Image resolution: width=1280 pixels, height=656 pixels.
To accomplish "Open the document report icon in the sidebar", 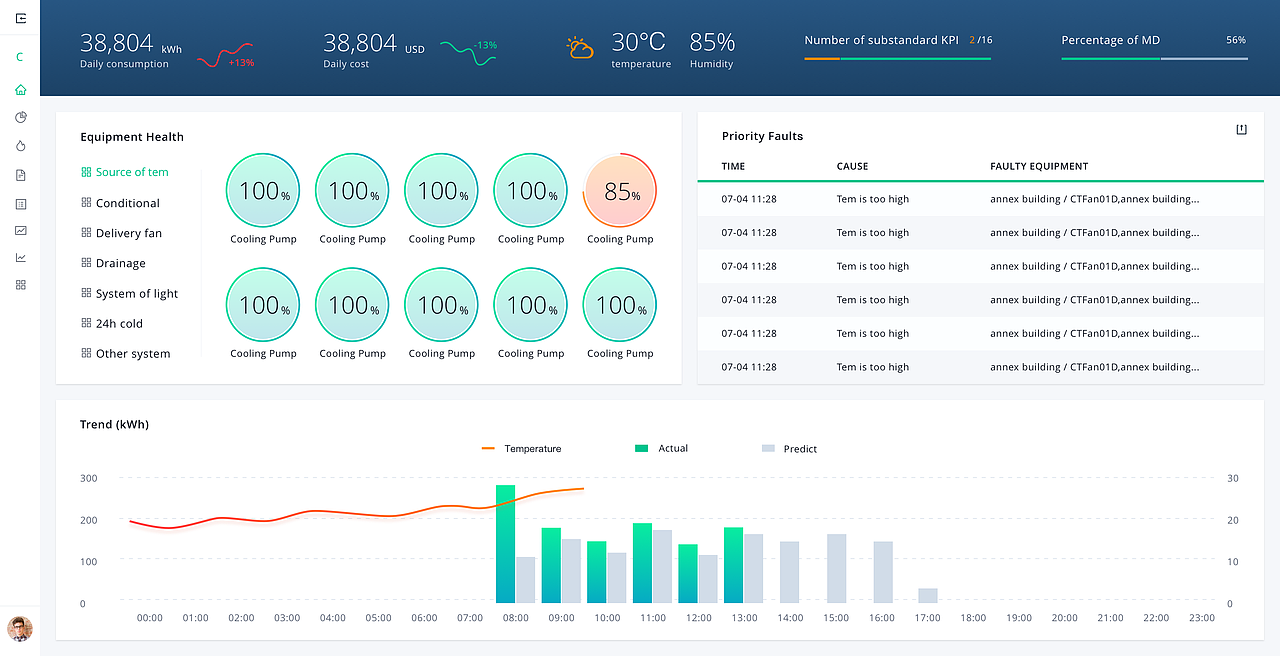I will pyautogui.click(x=21, y=175).
